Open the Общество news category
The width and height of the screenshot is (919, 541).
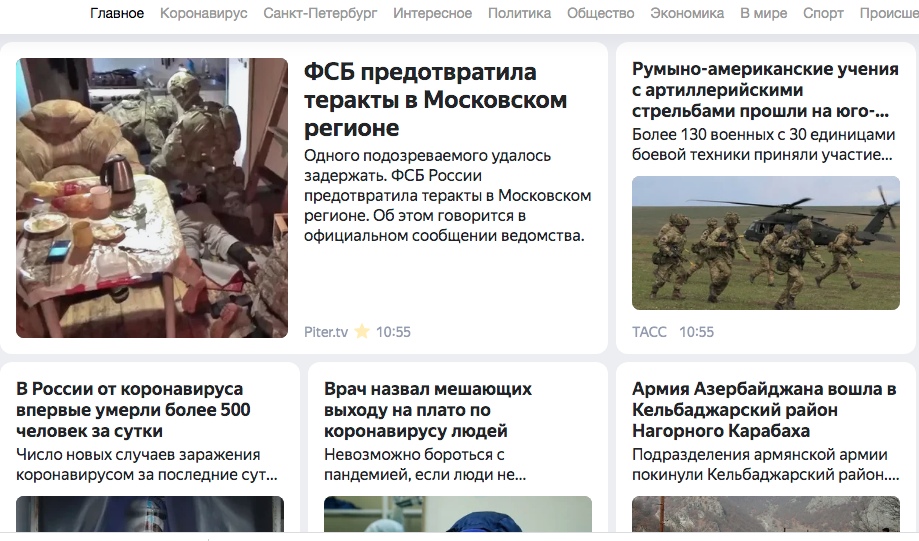[600, 13]
